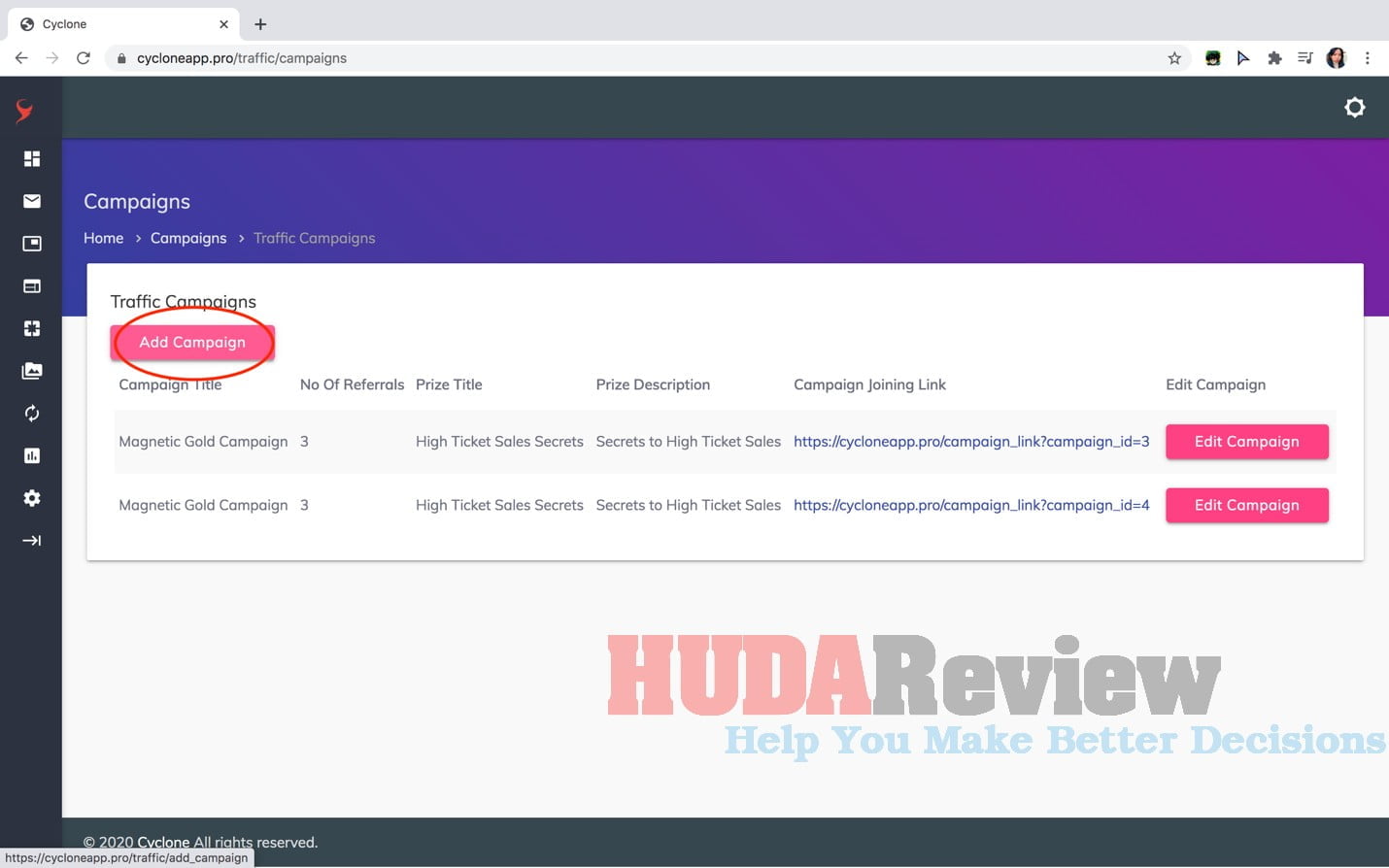Open the photo library icon in sidebar

[32, 371]
